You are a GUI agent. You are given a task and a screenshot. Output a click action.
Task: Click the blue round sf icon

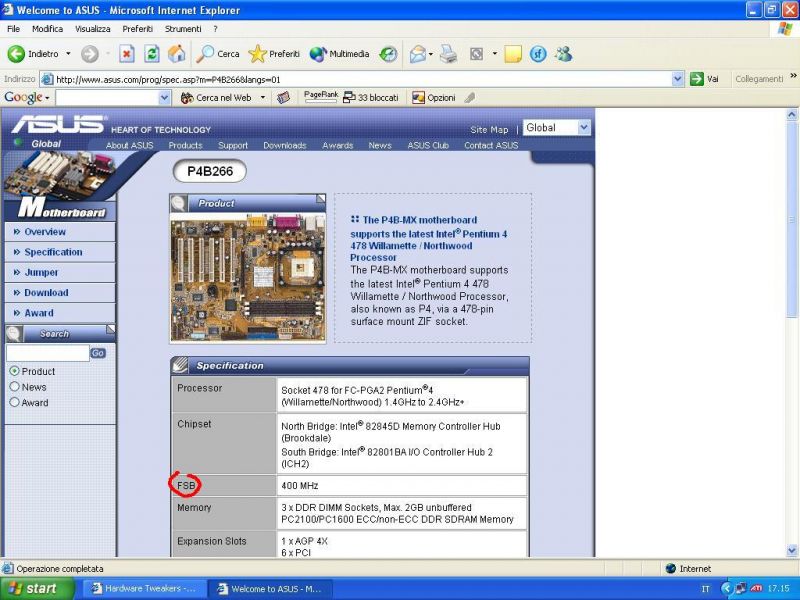click(x=538, y=54)
